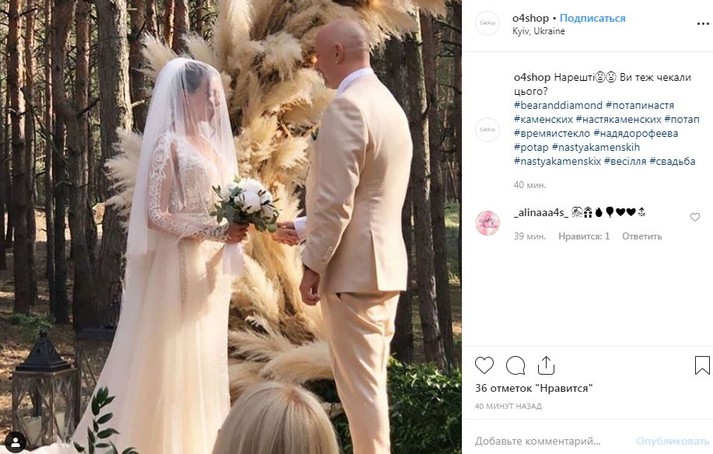Publish comment with Опубликовать button

[x=673, y=441]
